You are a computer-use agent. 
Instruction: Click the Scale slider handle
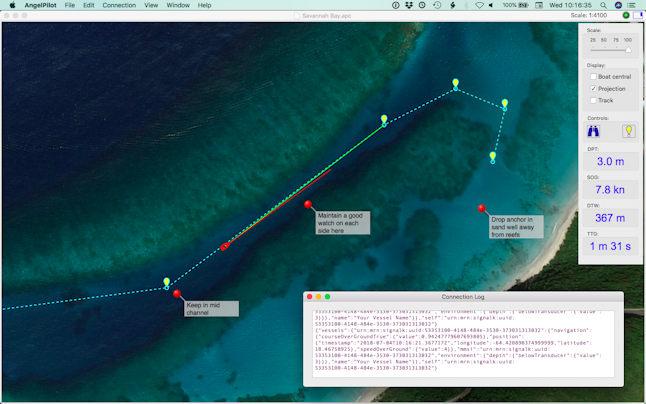click(x=628, y=49)
